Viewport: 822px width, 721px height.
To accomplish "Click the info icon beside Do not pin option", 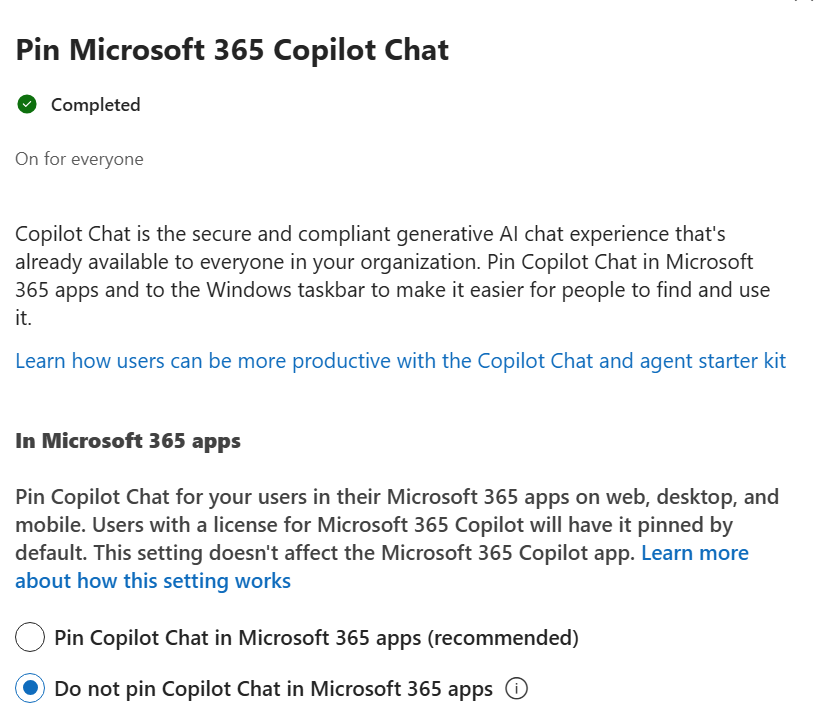I will click(x=516, y=688).
